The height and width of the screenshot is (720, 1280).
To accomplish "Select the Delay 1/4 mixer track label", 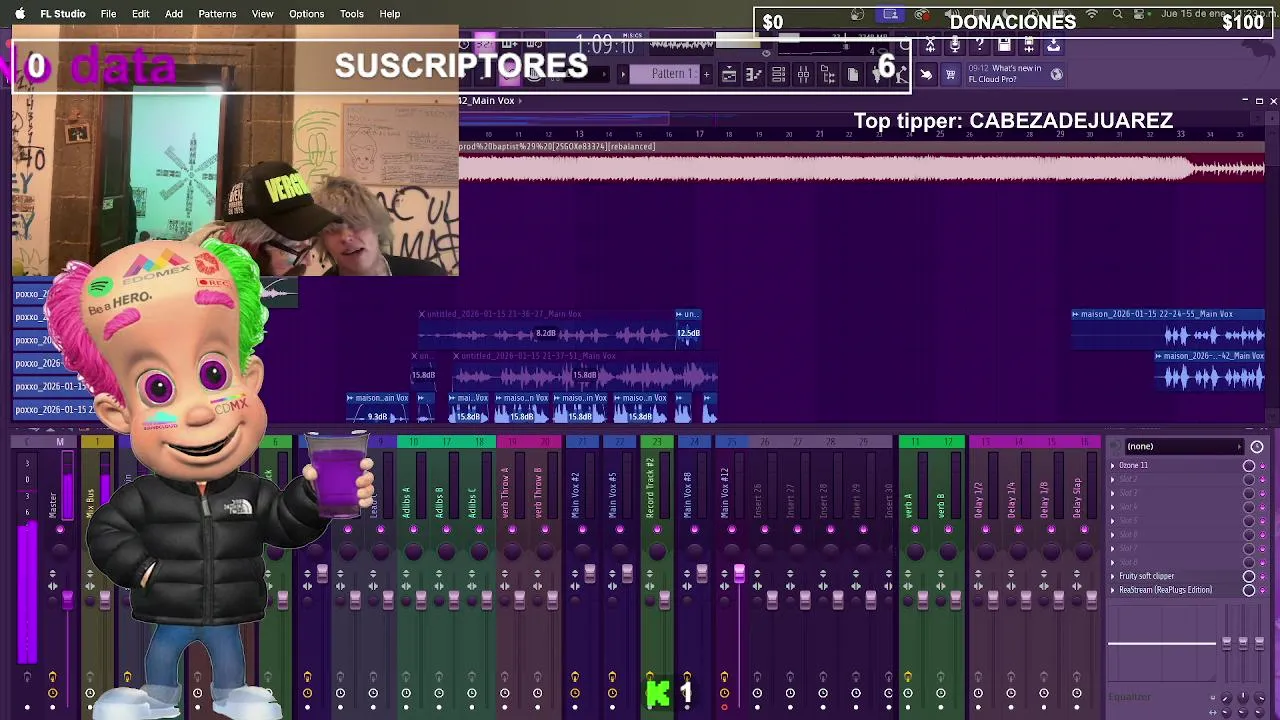I will coord(1011,499).
